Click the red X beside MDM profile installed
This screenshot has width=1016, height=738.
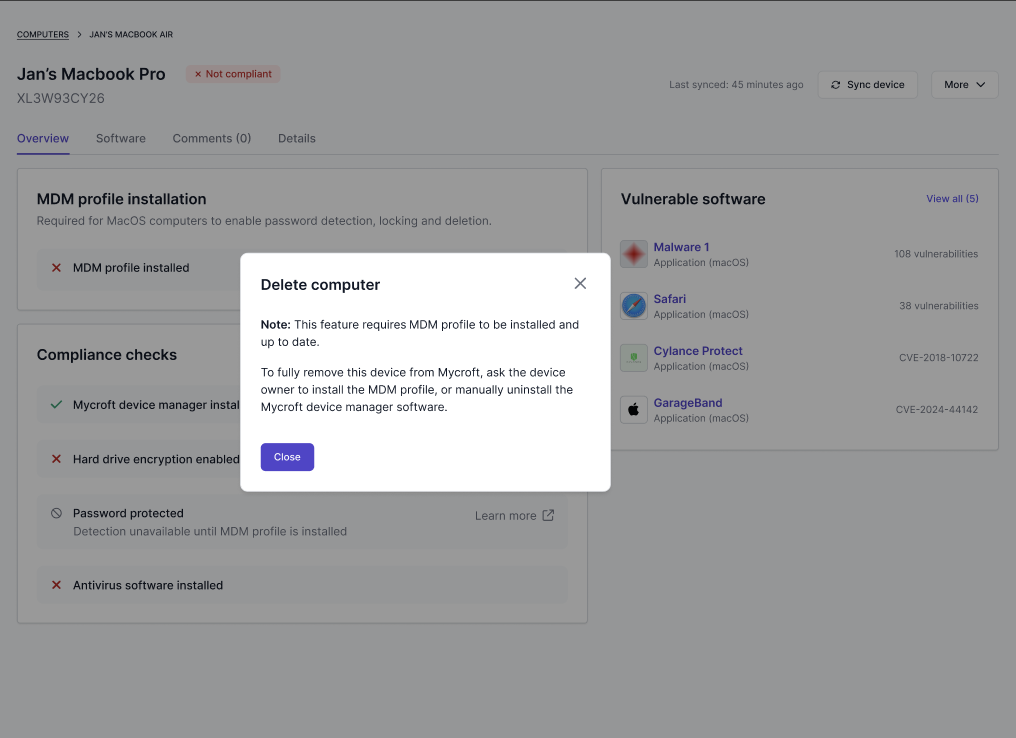click(56, 268)
